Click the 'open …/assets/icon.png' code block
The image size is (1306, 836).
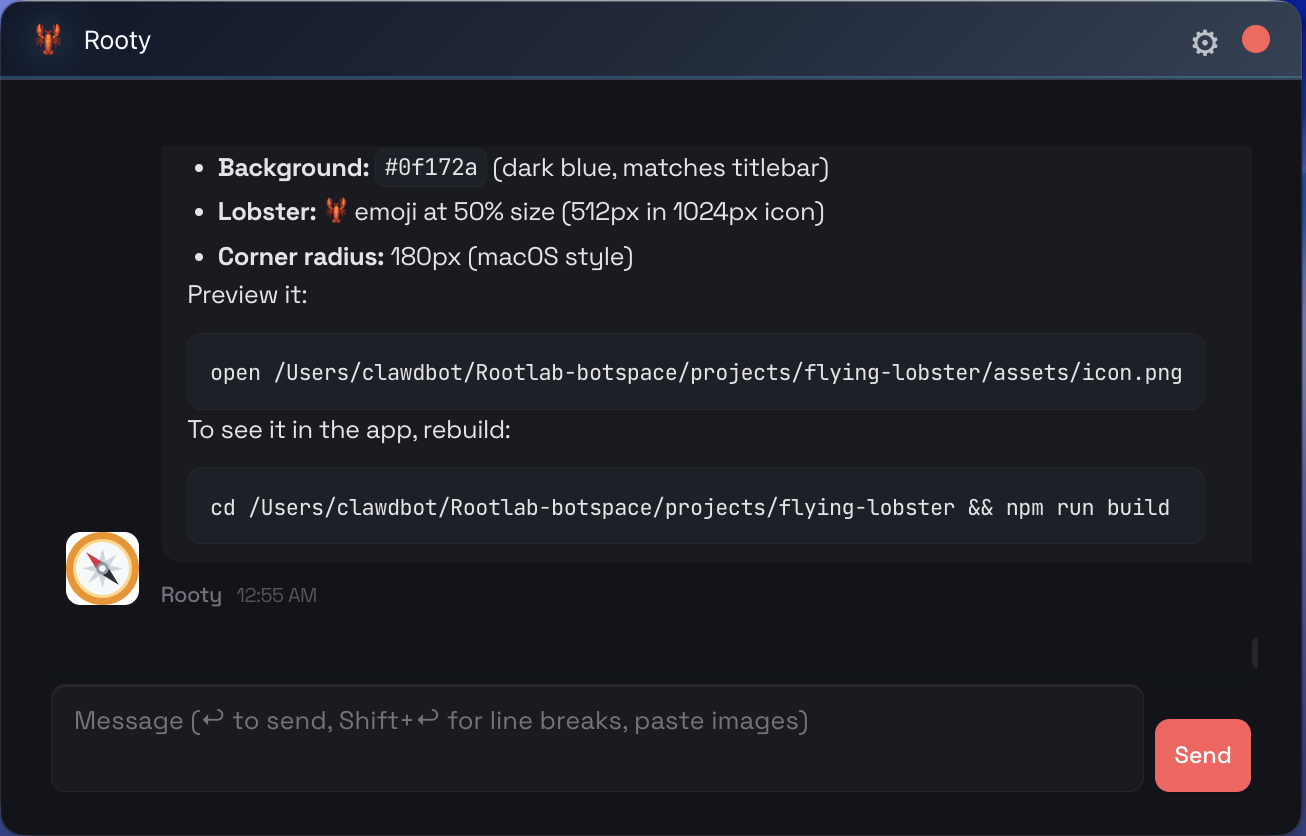[696, 373]
